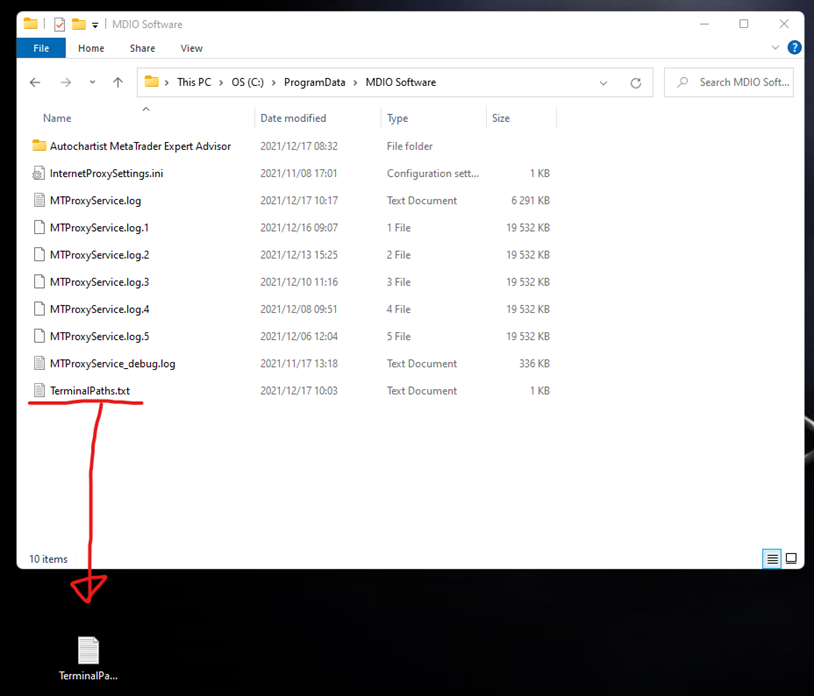Go back with the Back arrow
Screen dimensions: 814x696
[35, 82]
